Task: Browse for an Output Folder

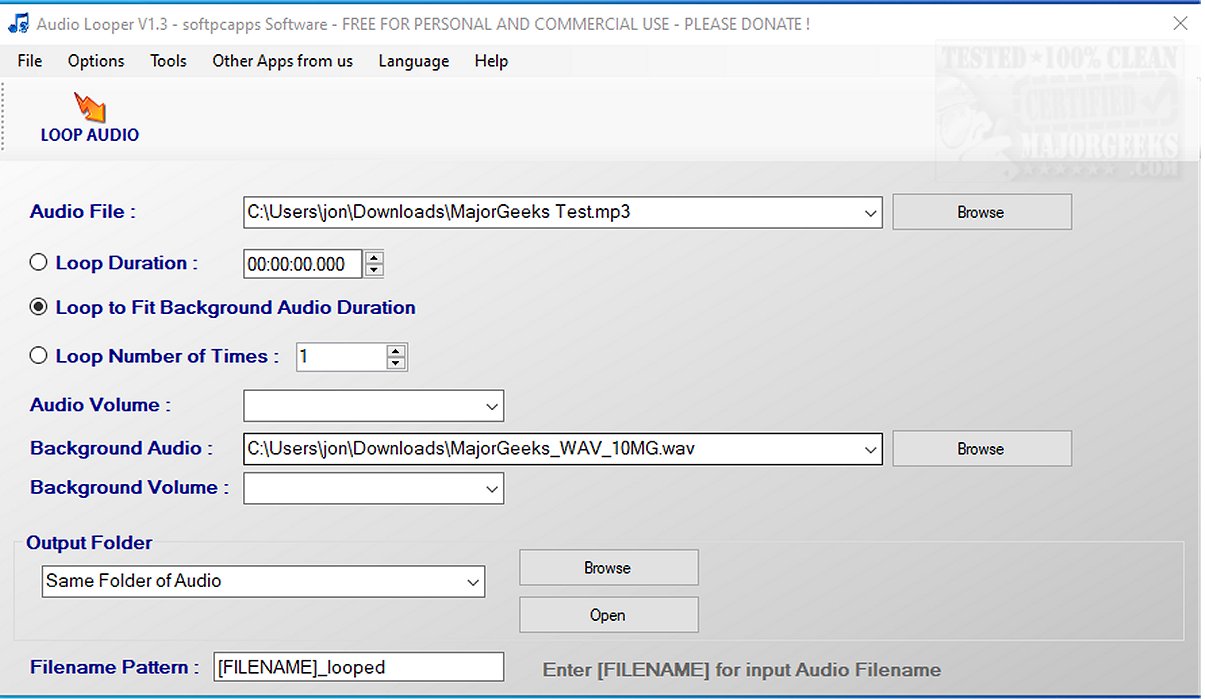Action: click(x=608, y=567)
